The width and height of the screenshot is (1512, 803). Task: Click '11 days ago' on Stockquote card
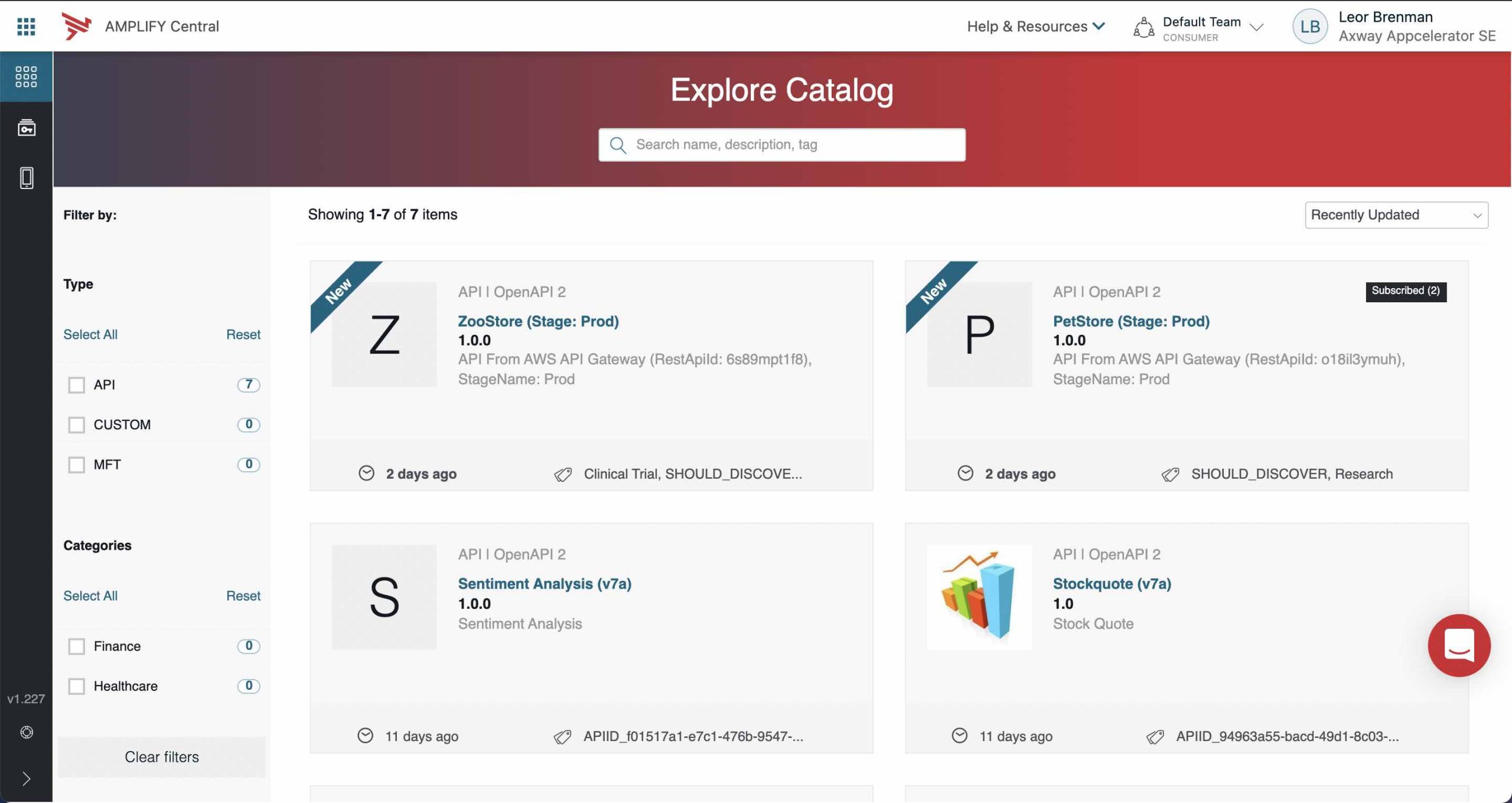[1016, 736]
